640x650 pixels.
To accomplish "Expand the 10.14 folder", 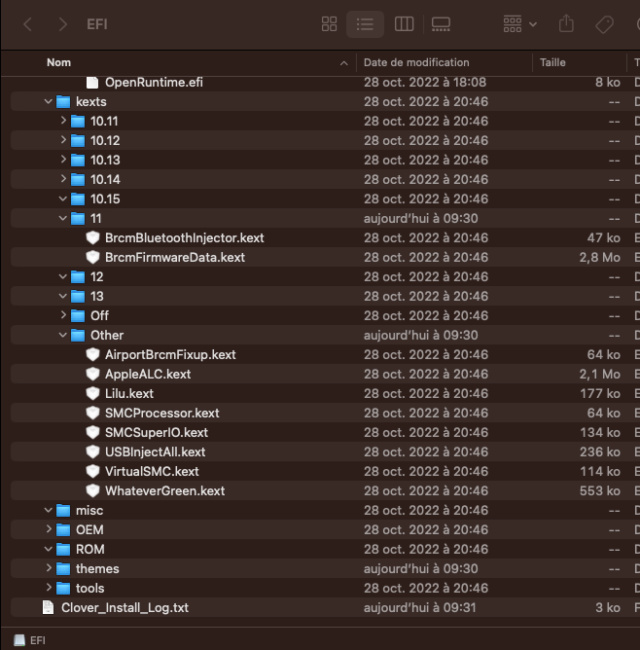I will click(x=63, y=179).
